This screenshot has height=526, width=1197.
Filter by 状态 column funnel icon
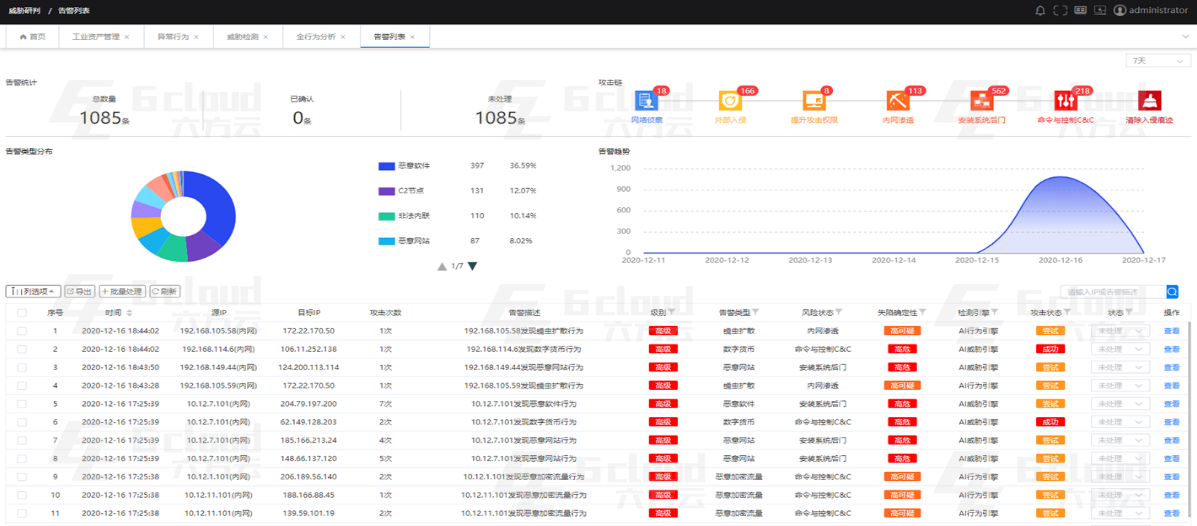(1128, 312)
